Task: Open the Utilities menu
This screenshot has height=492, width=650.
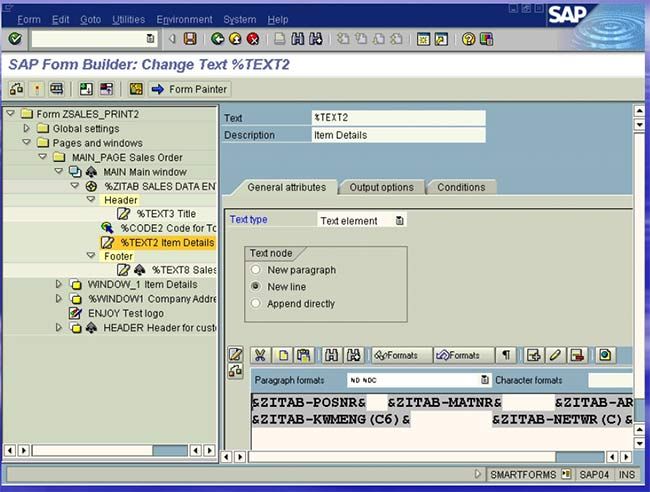Action: click(x=129, y=19)
